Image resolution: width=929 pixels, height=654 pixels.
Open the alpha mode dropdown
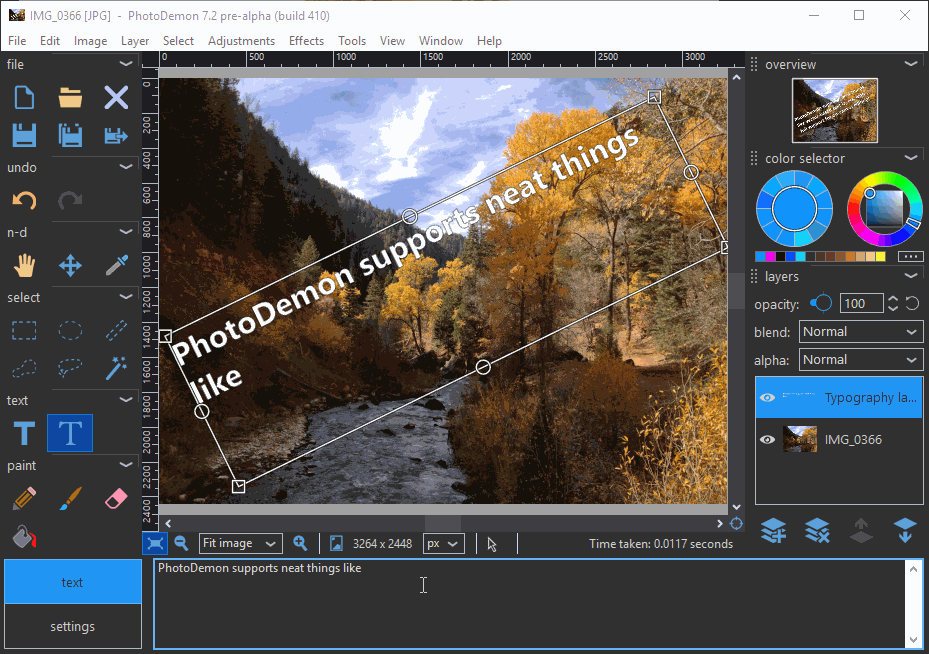coord(861,360)
